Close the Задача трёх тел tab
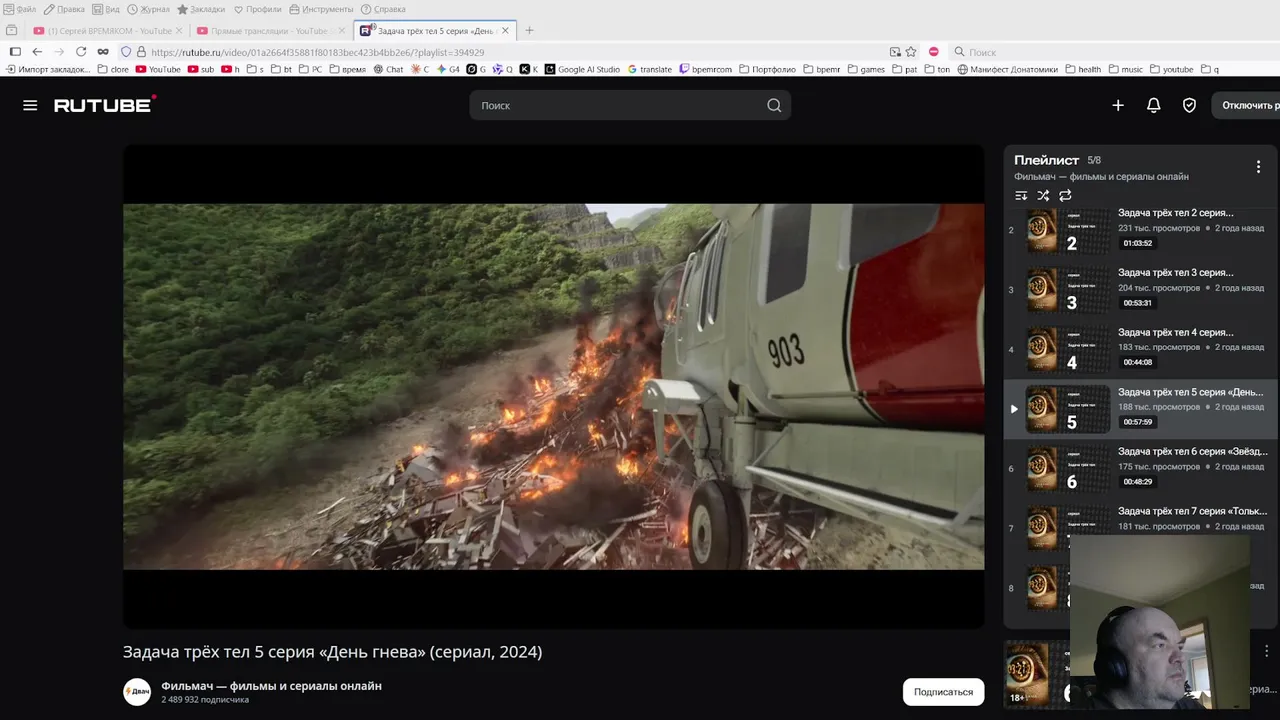 [505, 30]
